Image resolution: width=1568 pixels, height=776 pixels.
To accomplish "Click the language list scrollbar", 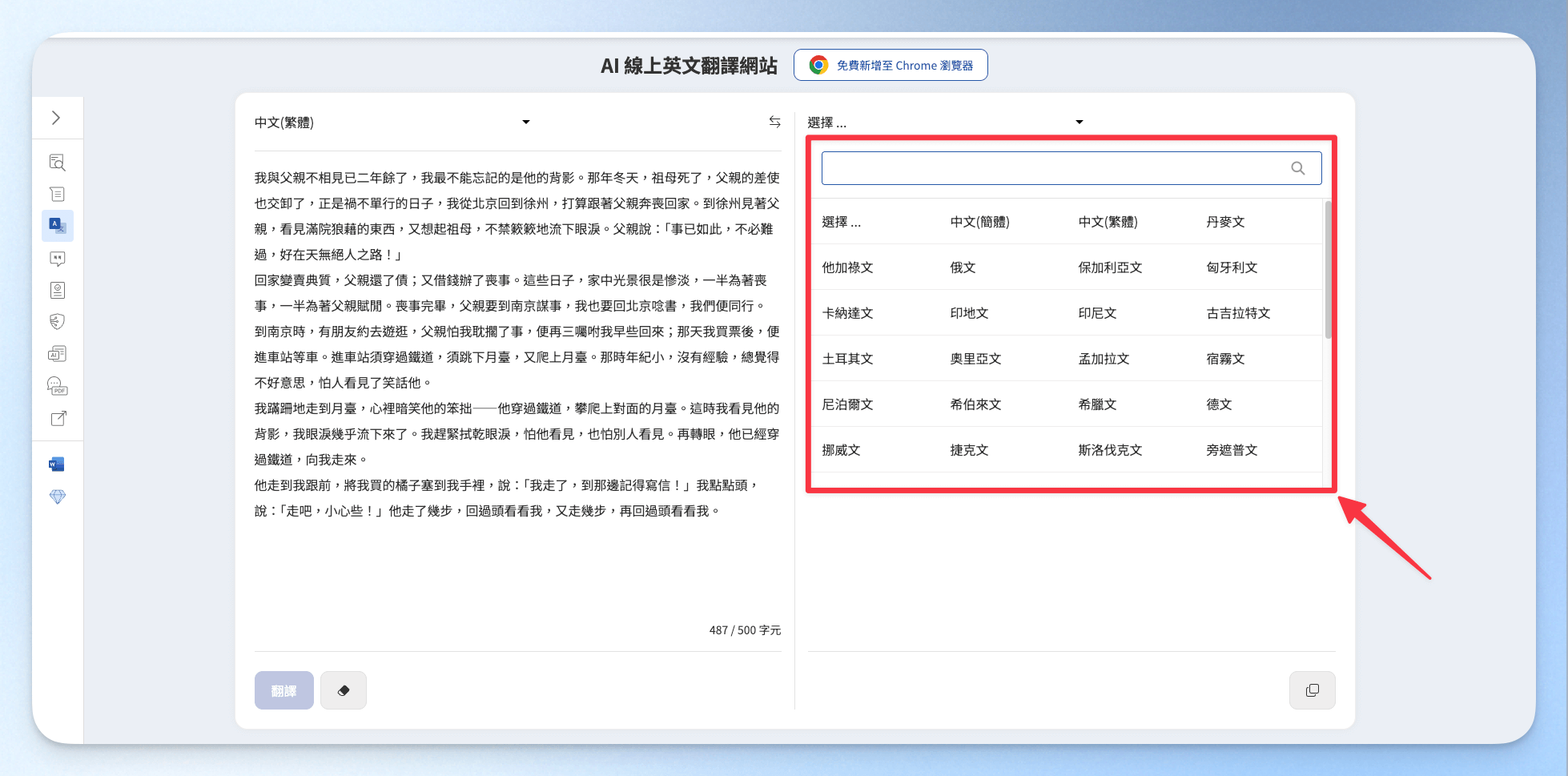I will coord(1328,272).
